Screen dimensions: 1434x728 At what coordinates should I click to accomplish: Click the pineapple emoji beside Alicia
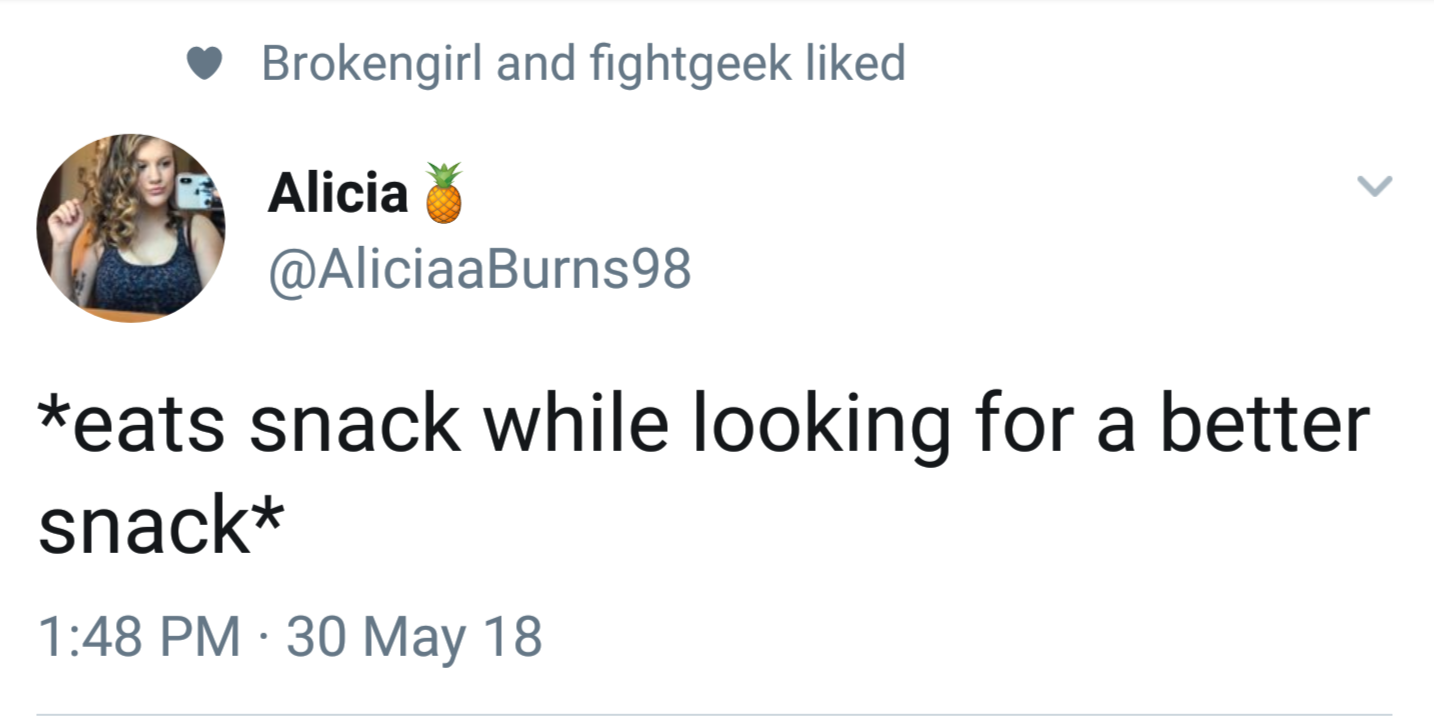click(x=443, y=192)
